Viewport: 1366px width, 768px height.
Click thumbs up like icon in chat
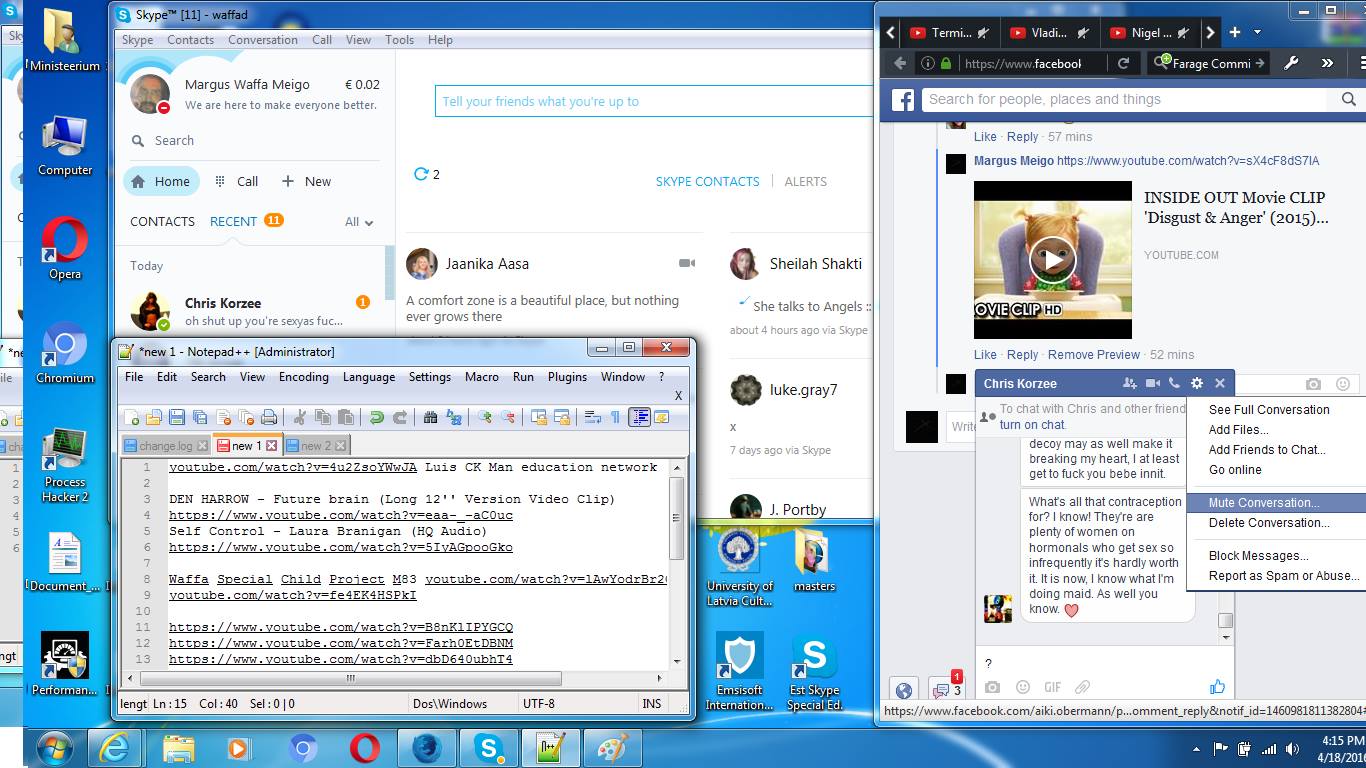(1217, 687)
